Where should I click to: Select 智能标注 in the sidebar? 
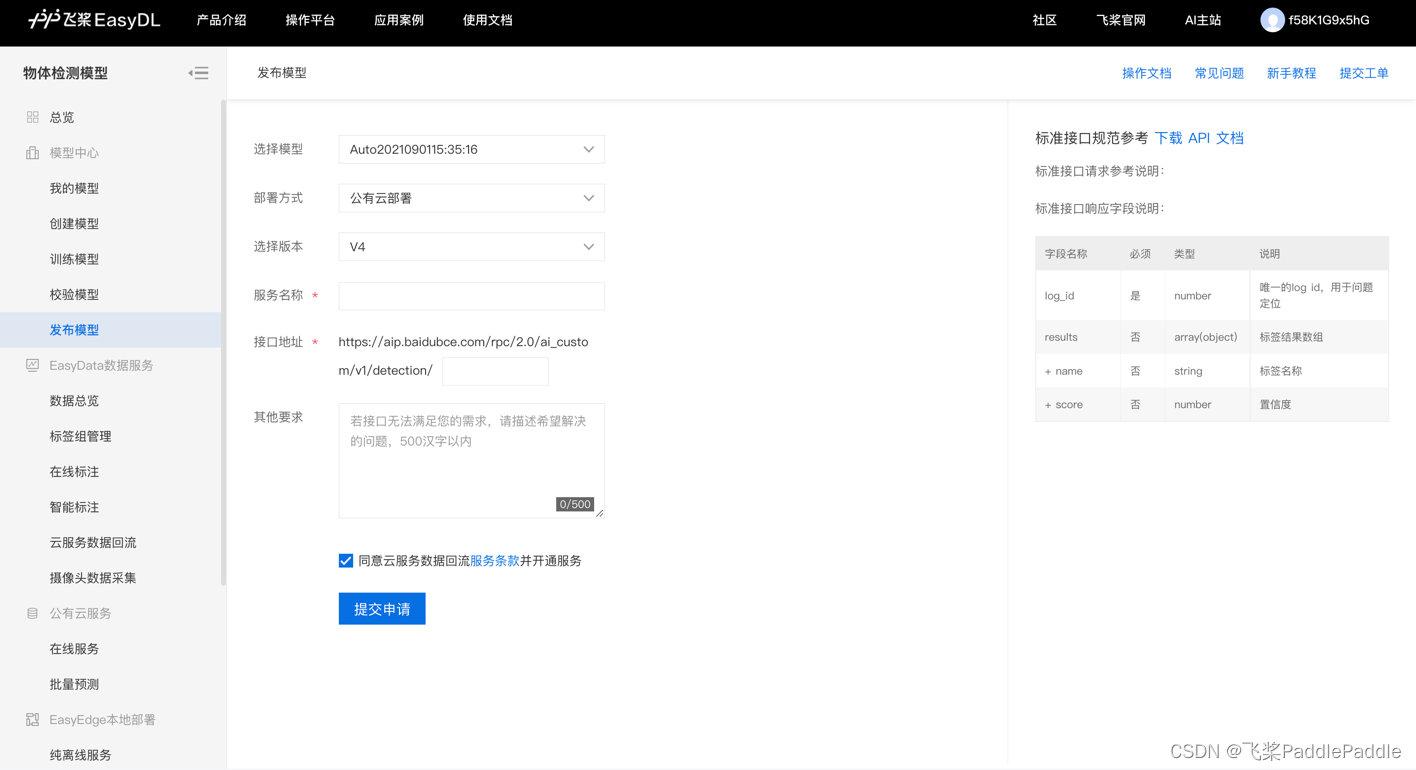tap(74, 507)
